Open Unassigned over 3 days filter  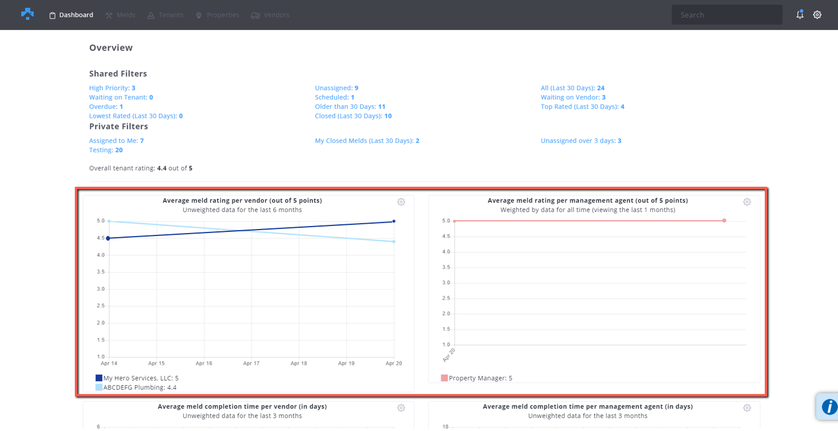click(581, 141)
